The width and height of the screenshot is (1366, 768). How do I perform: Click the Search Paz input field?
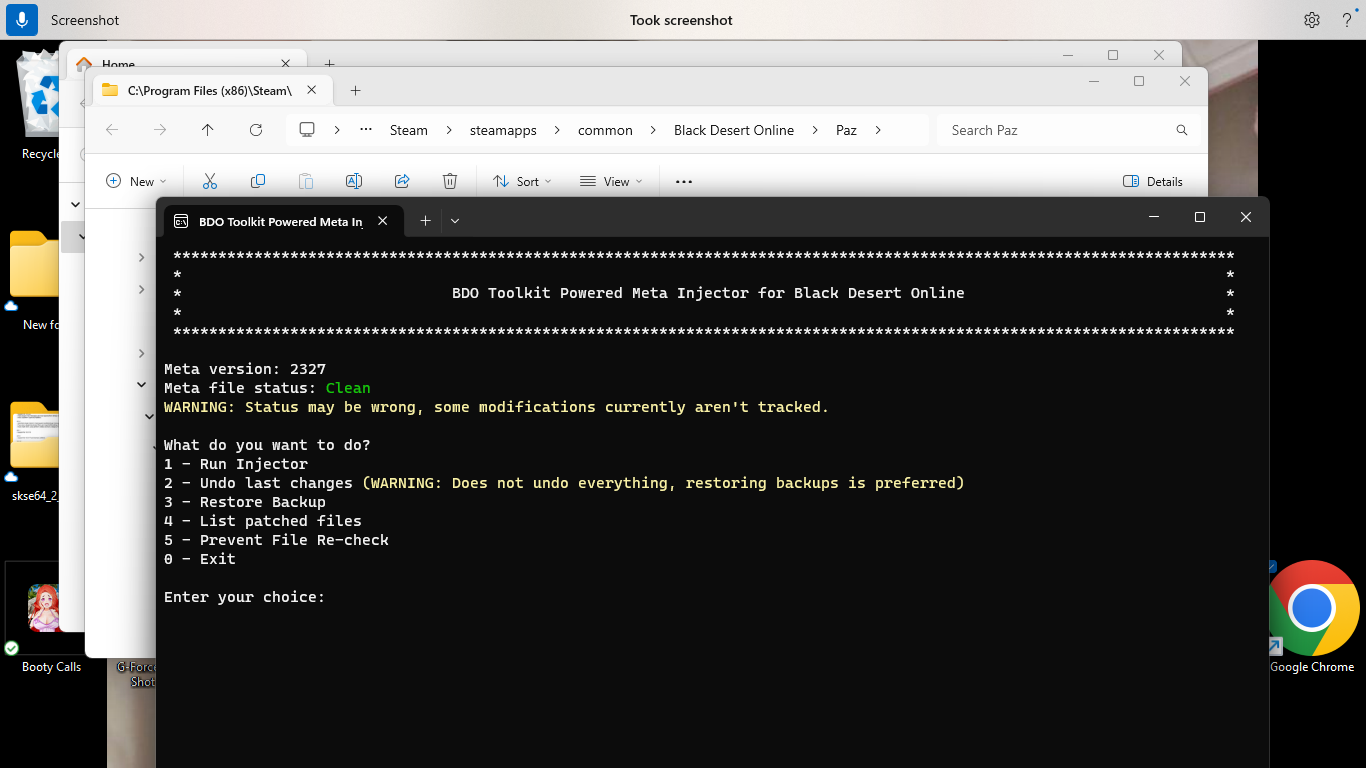pos(1060,130)
